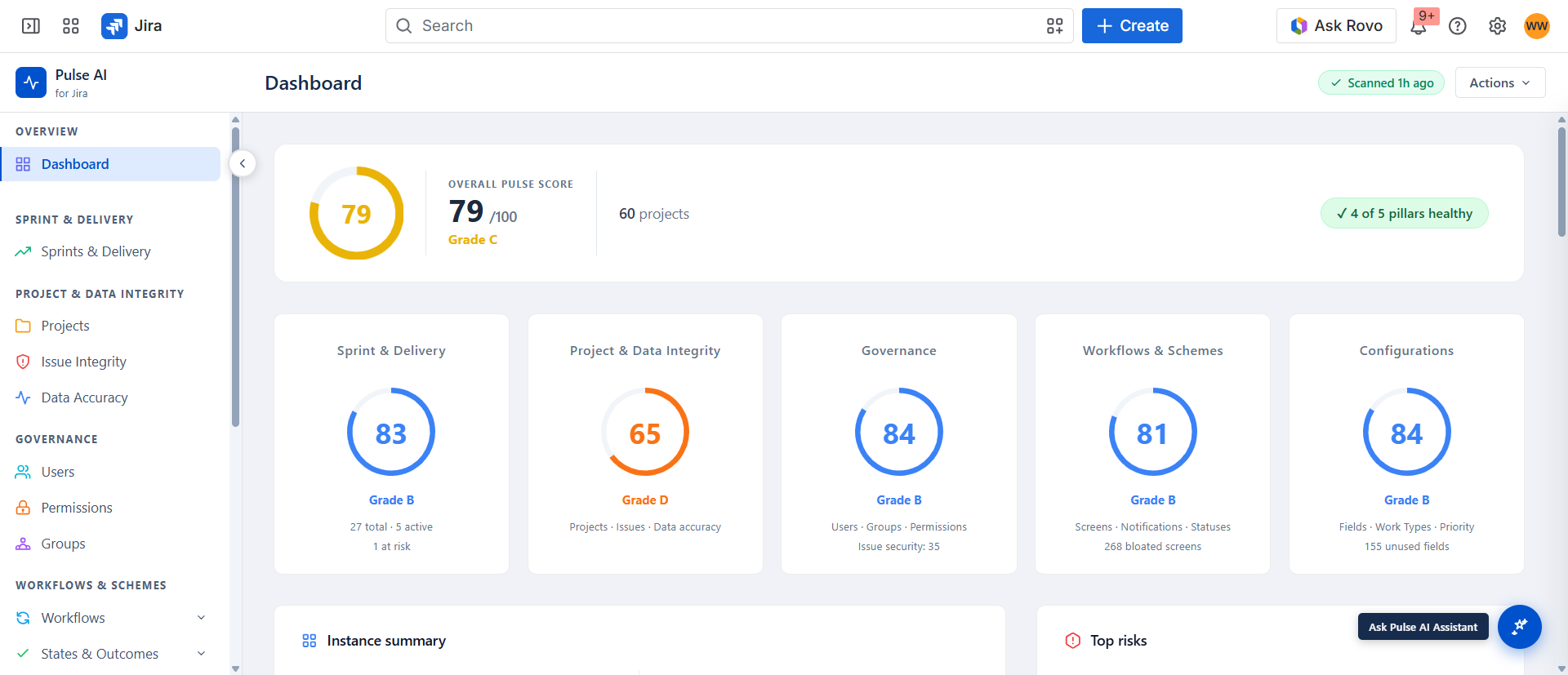Open the Project & Data Integrity card

(645, 444)
